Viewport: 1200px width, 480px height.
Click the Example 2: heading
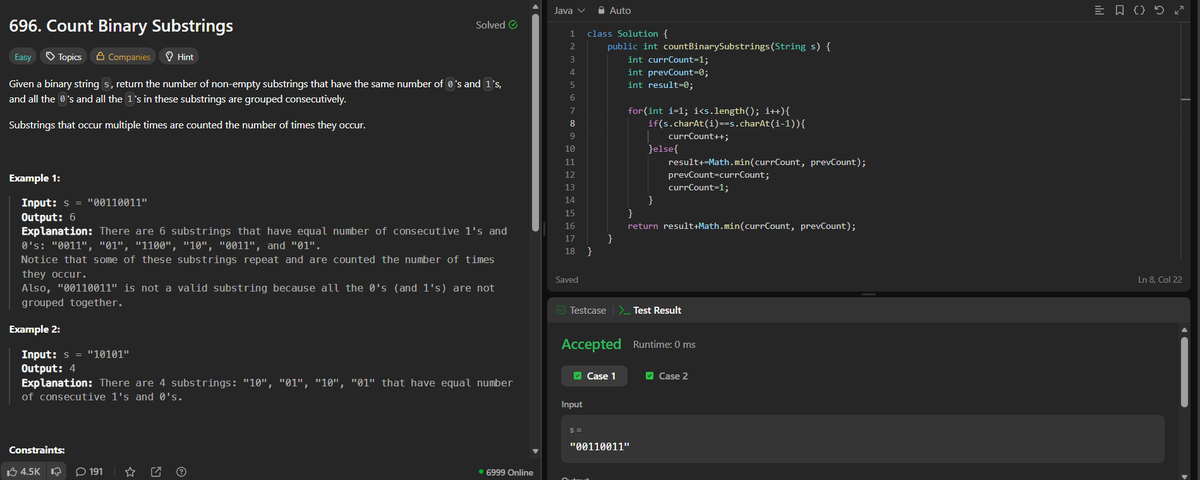click(35, 330)
